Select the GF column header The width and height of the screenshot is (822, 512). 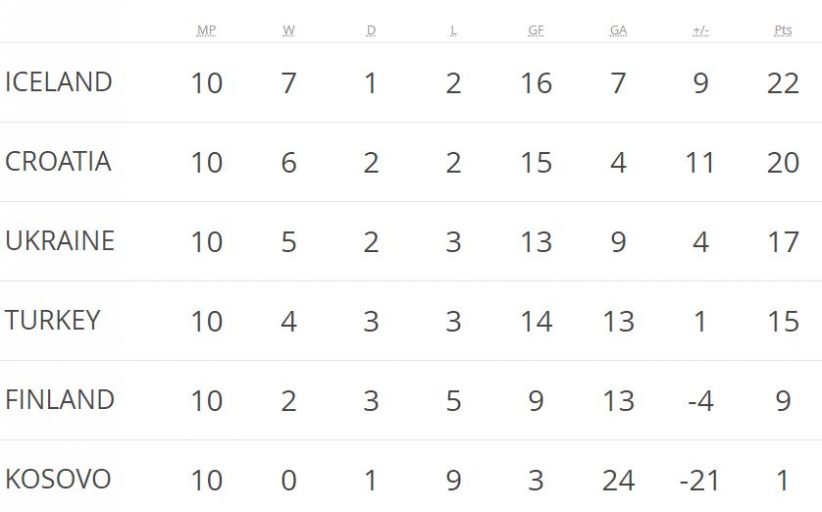click(536, 31)
